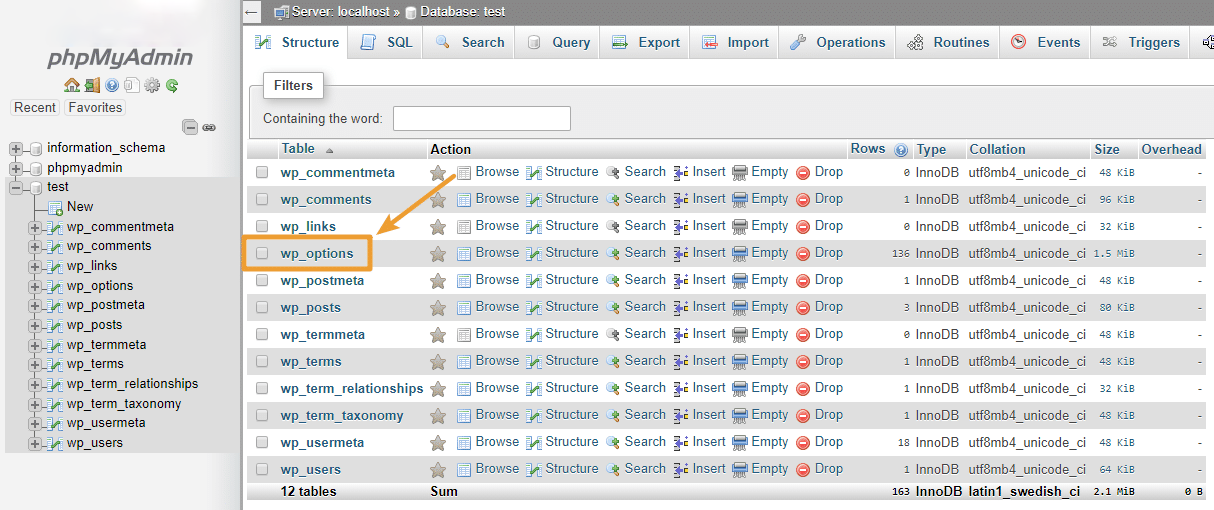Star the wp_options table as favorite
Image resolution: width=1214 pixels, height=510 pixels.
pyautogui.click(x=438, y=254)
